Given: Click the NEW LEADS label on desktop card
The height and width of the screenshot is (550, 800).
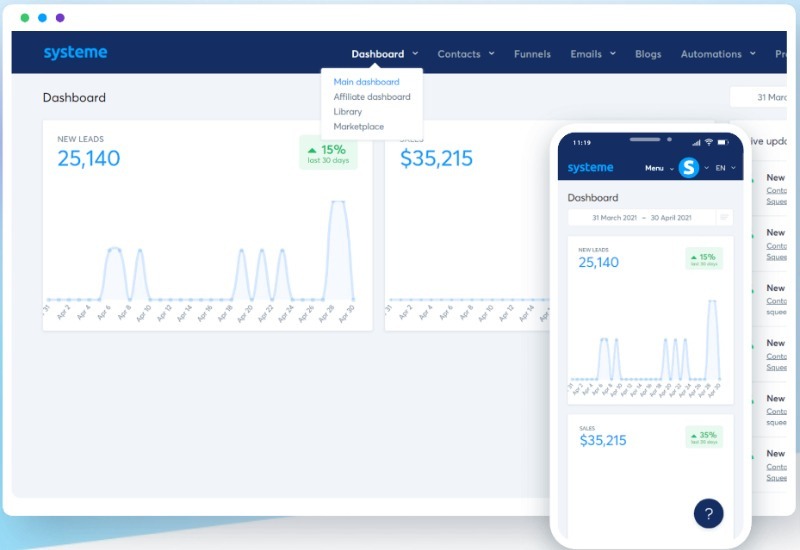Looking at the screenshot, I should click(x=80, y=139).
